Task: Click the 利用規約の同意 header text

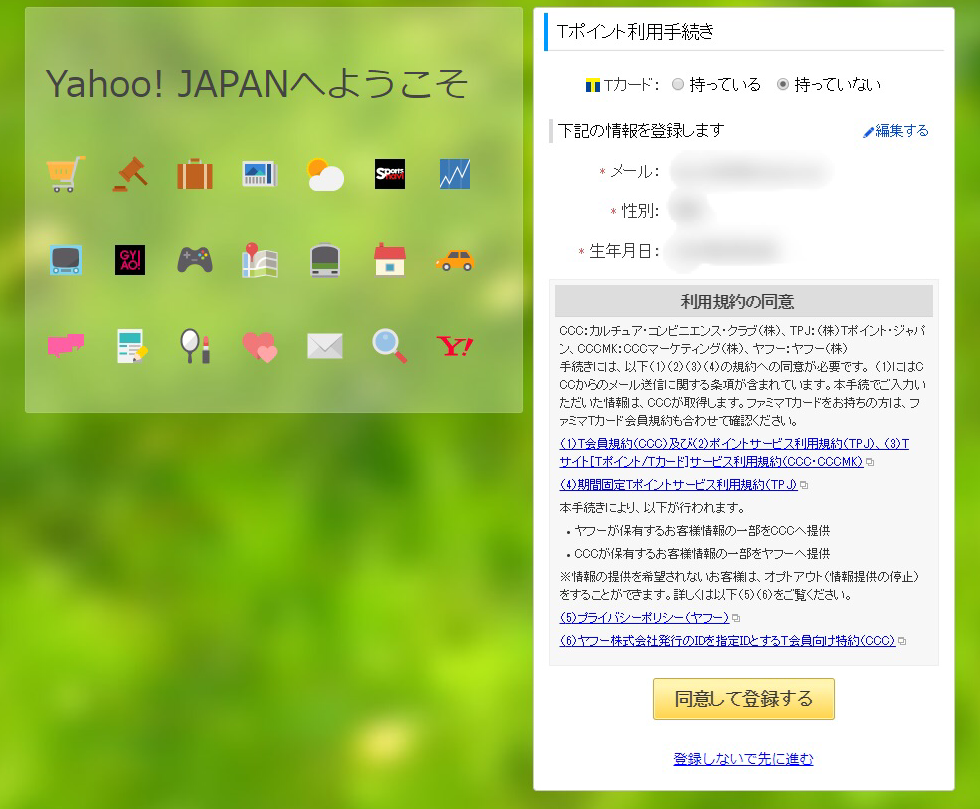Action: (738, 302)
